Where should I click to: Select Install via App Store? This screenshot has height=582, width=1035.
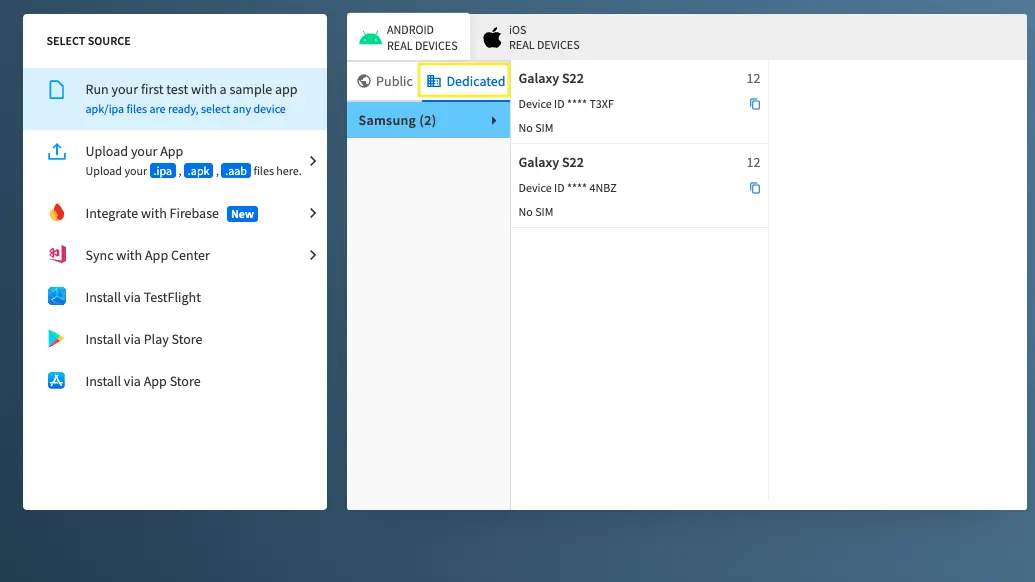175,381
